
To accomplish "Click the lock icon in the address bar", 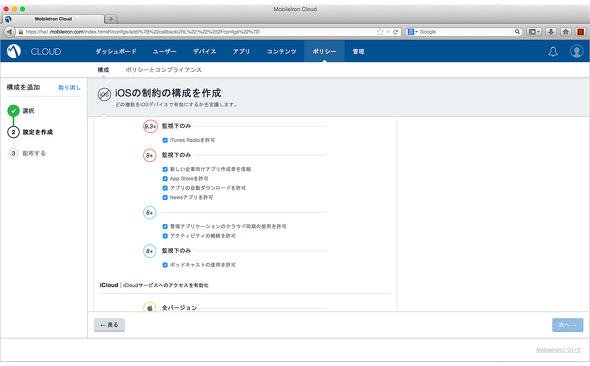I will point(21,32).
